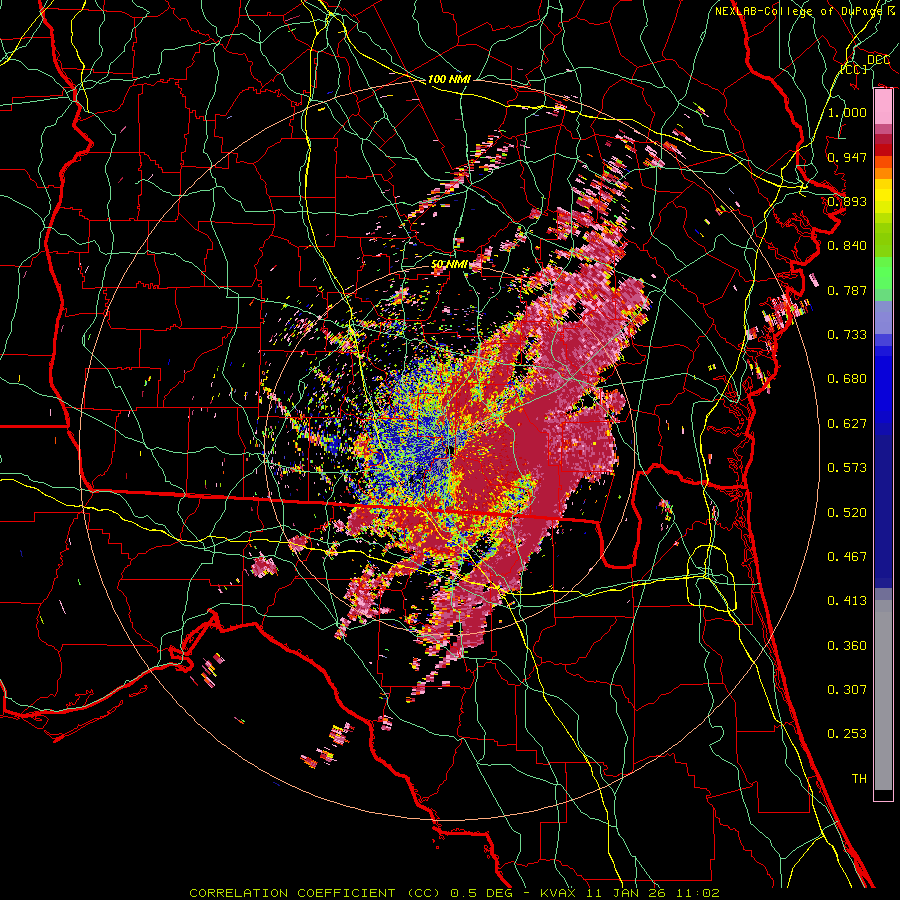This screenshot has width=900, height=900.
Task: Select the 0.947 scale value
Action: (x=847, y=157)
